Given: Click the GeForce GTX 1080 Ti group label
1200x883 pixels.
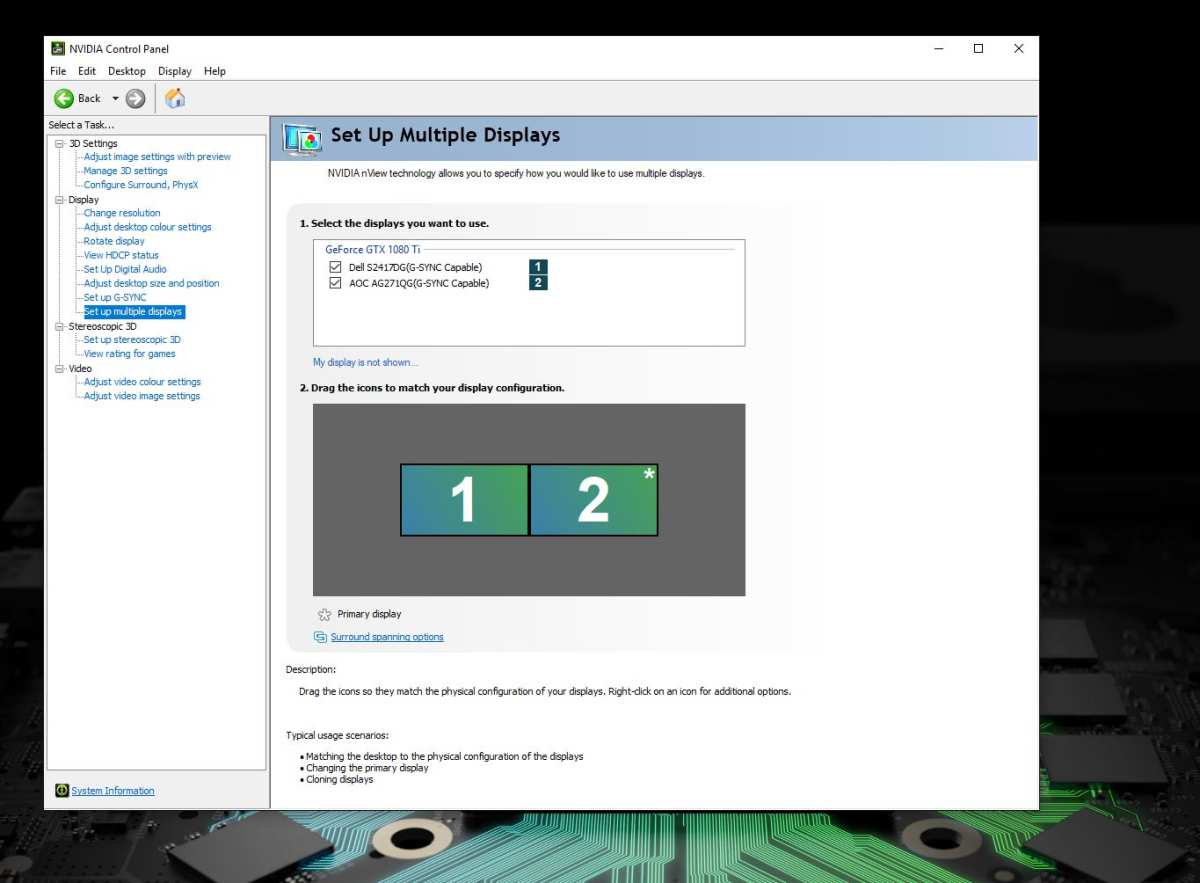Looking at the screenshot, I should pos(373,249).
